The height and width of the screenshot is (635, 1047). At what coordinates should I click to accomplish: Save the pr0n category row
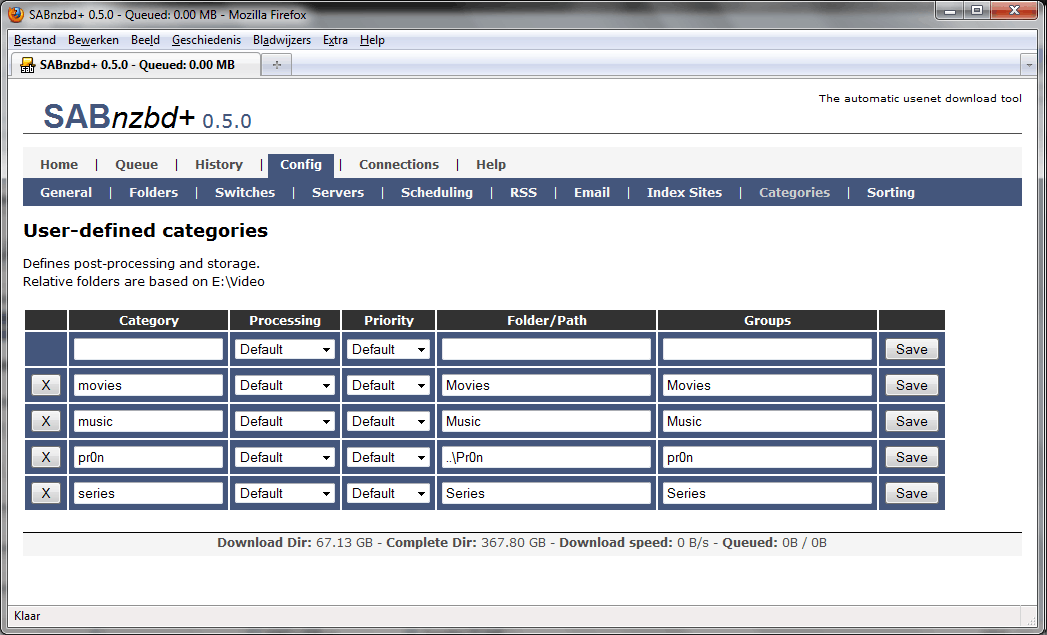[x=911, y=457]
